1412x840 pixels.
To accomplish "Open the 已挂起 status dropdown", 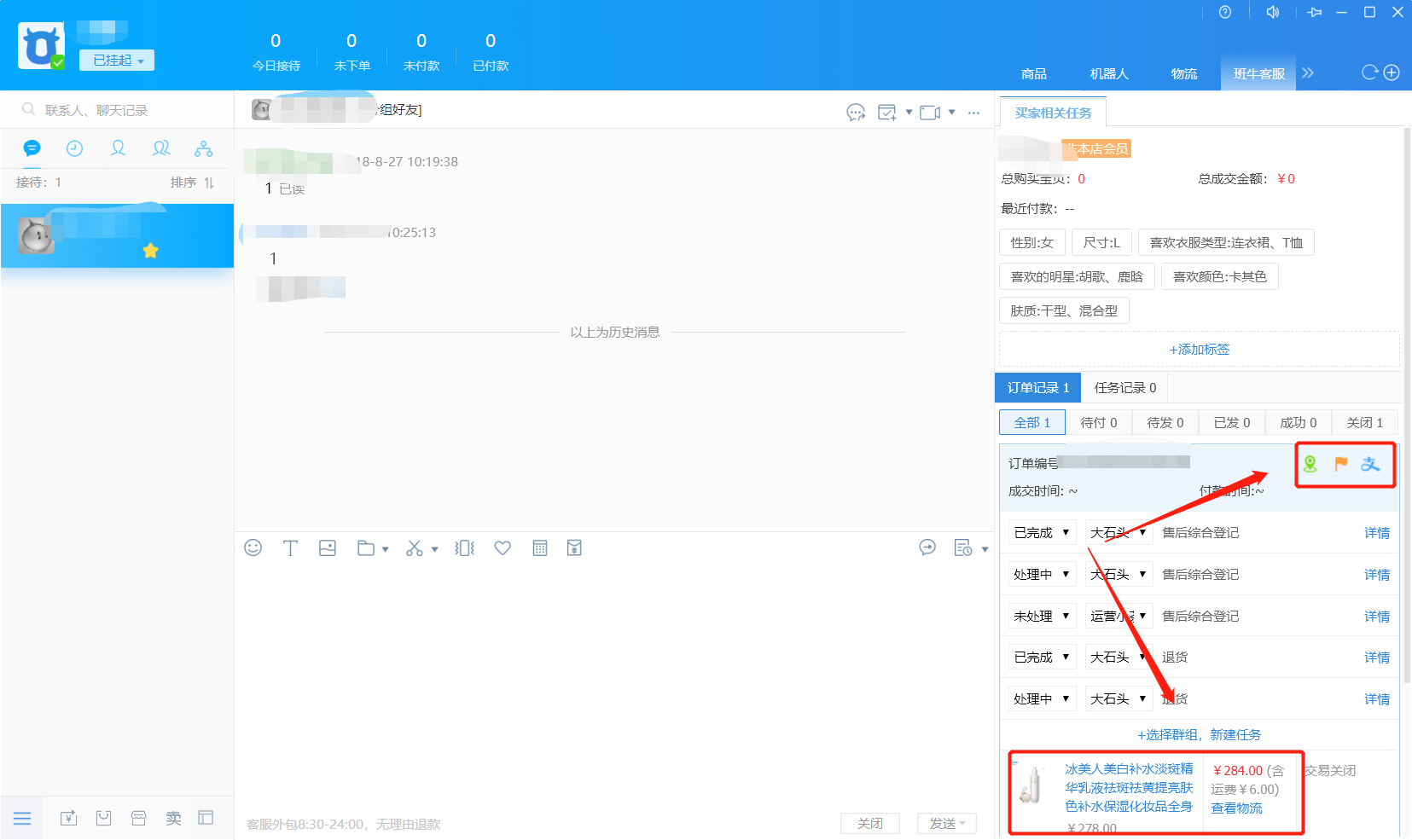I will [117, 61].
